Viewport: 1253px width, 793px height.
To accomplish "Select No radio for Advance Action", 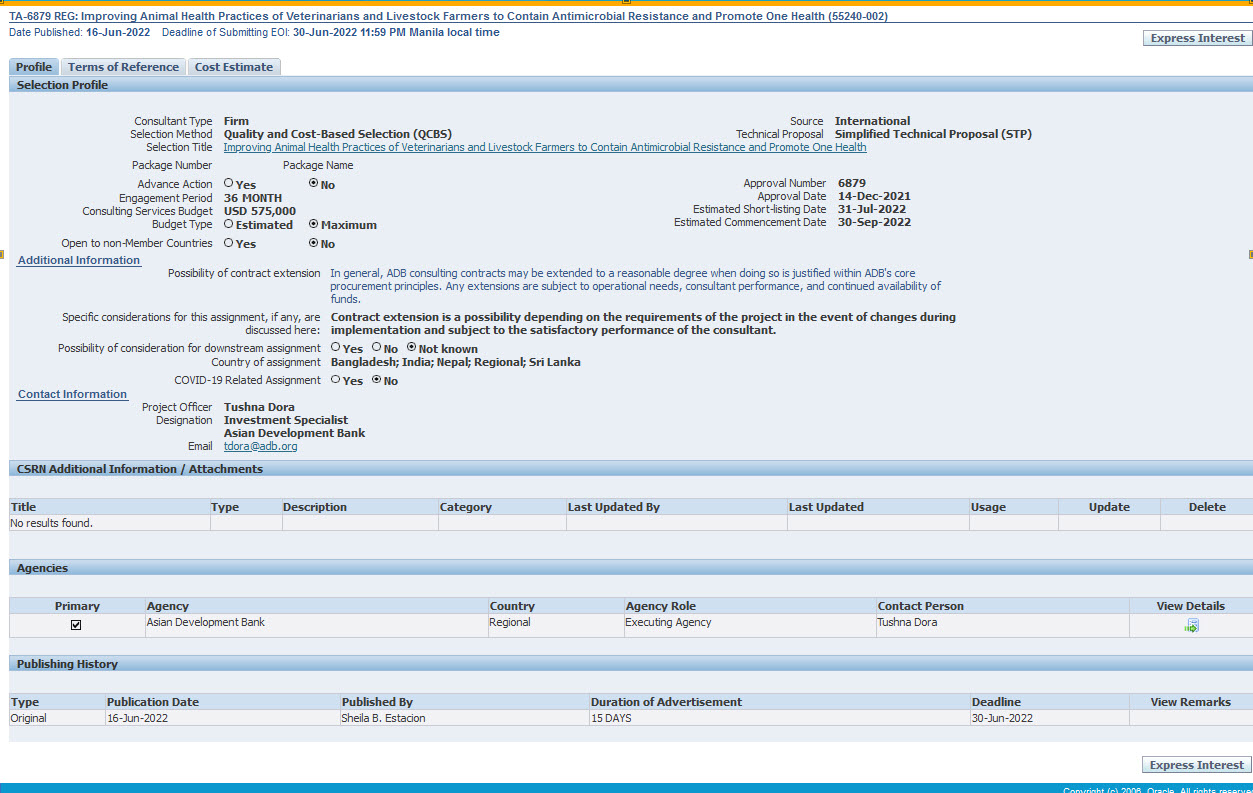I will pyautogui.click(x=314, y=184).
